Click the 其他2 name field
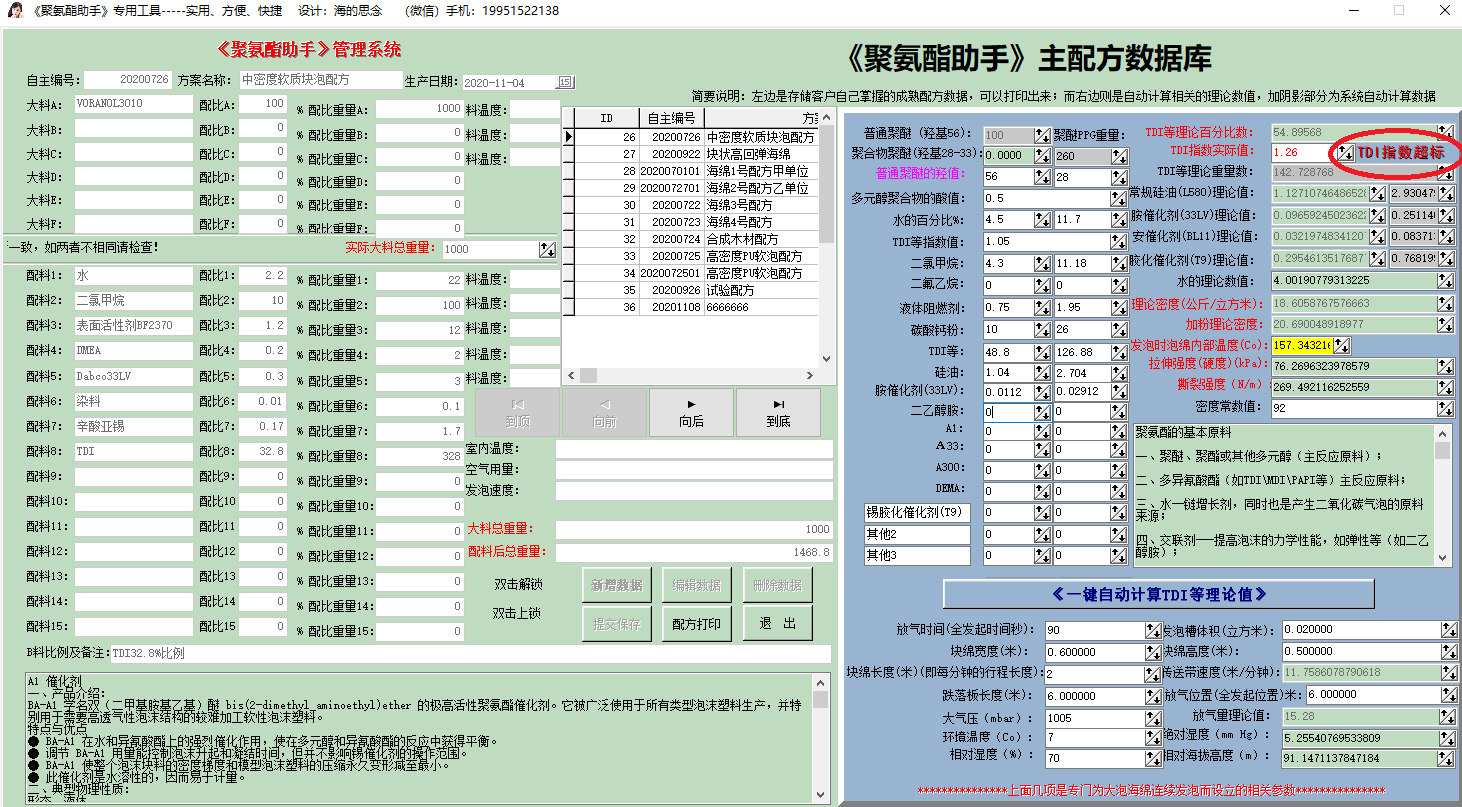Screen dimensions: 1462x807 pyautogui.click(x=917, y=534)
